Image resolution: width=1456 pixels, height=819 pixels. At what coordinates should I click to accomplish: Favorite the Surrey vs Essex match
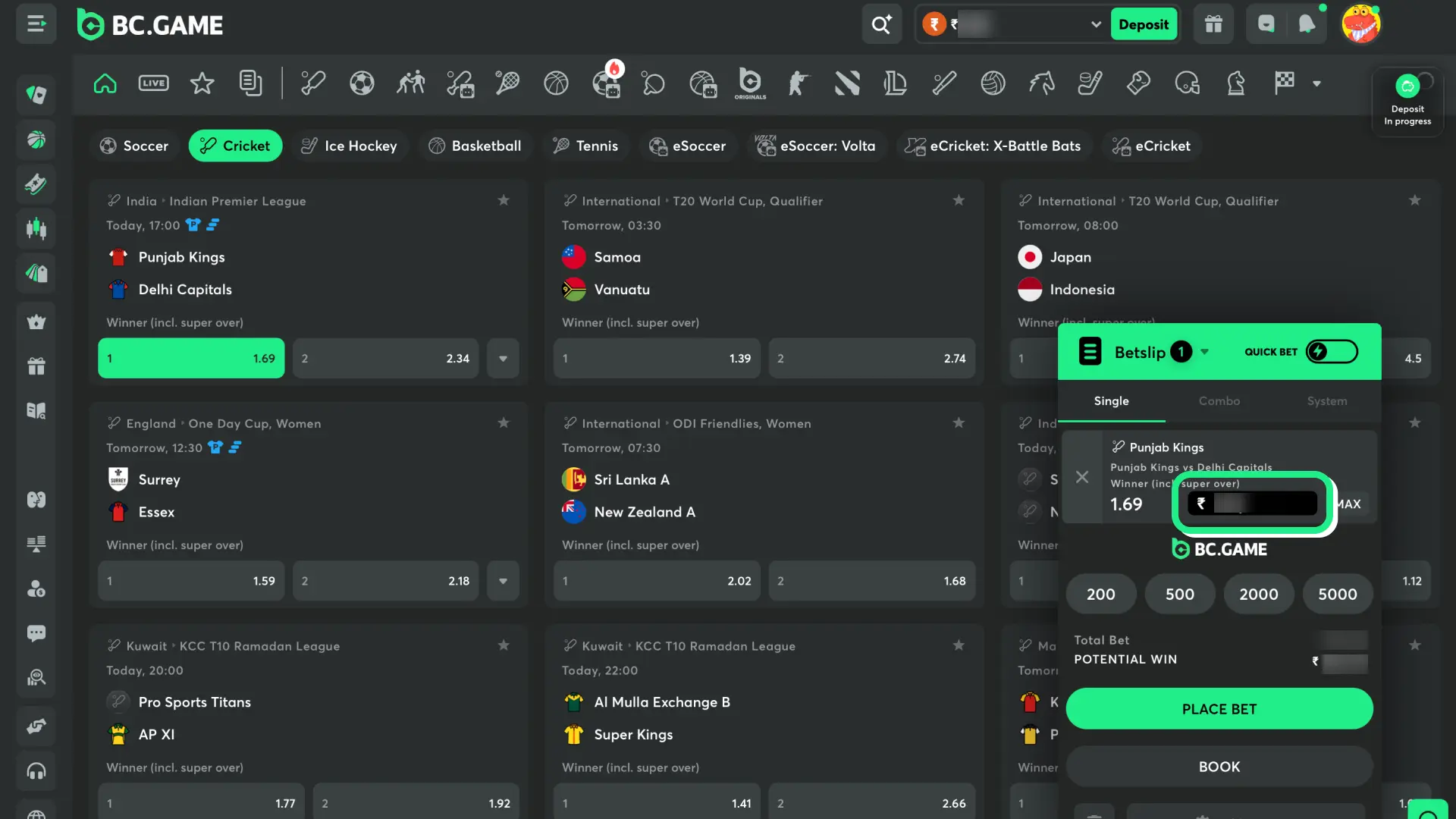(x=504, y=422)
